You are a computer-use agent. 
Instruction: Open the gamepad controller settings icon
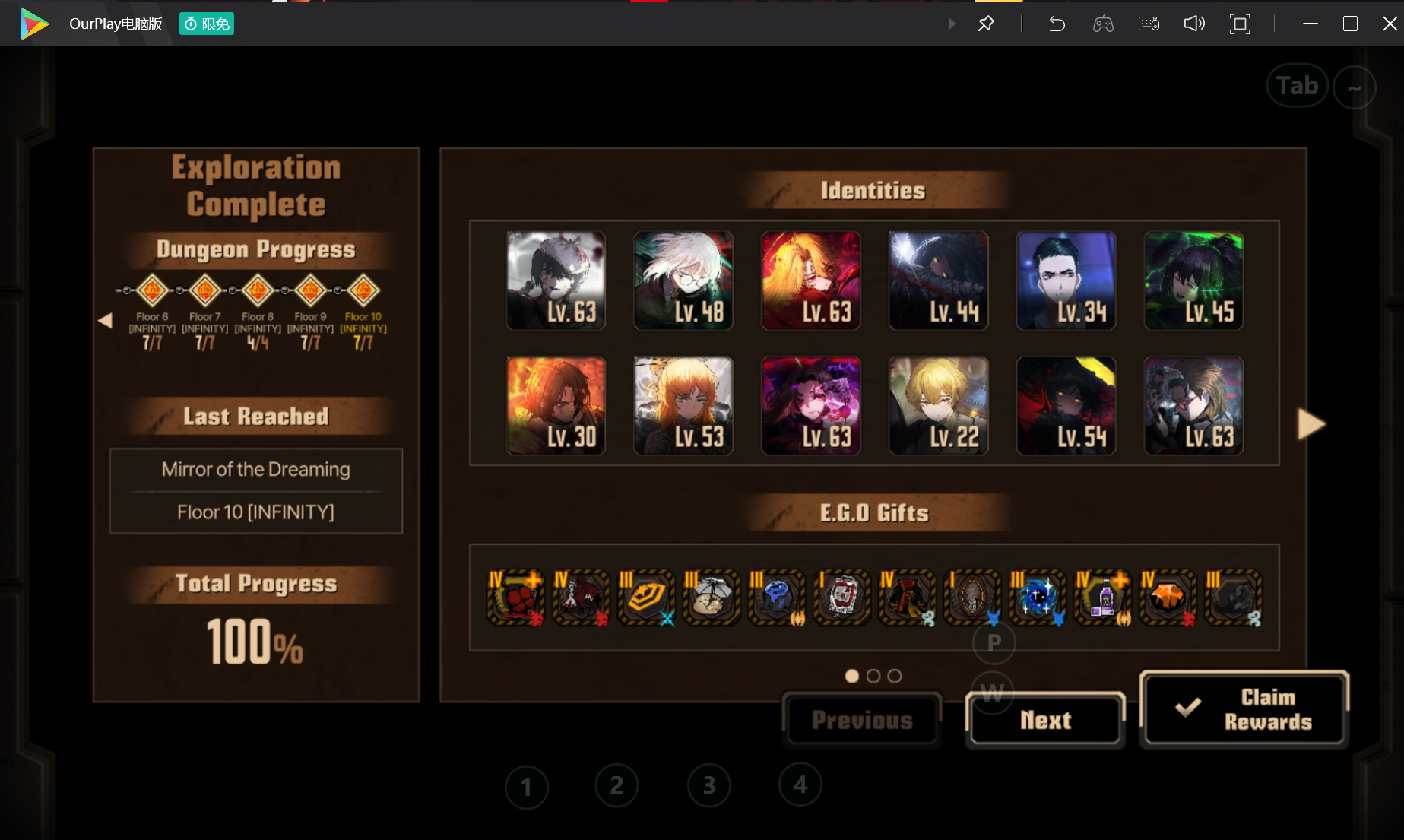coord(1103,24)
